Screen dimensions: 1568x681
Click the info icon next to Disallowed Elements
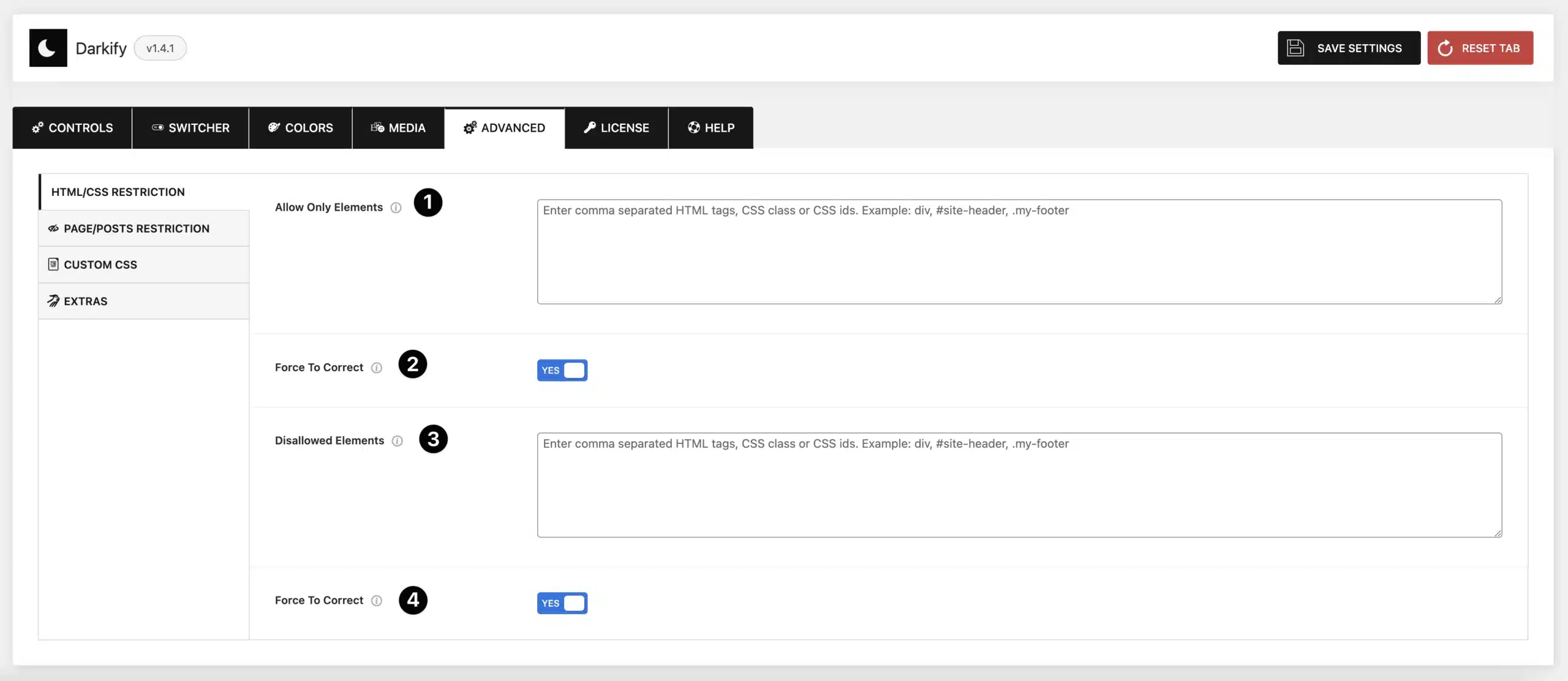pyautogui.click(x=397, y=441)
